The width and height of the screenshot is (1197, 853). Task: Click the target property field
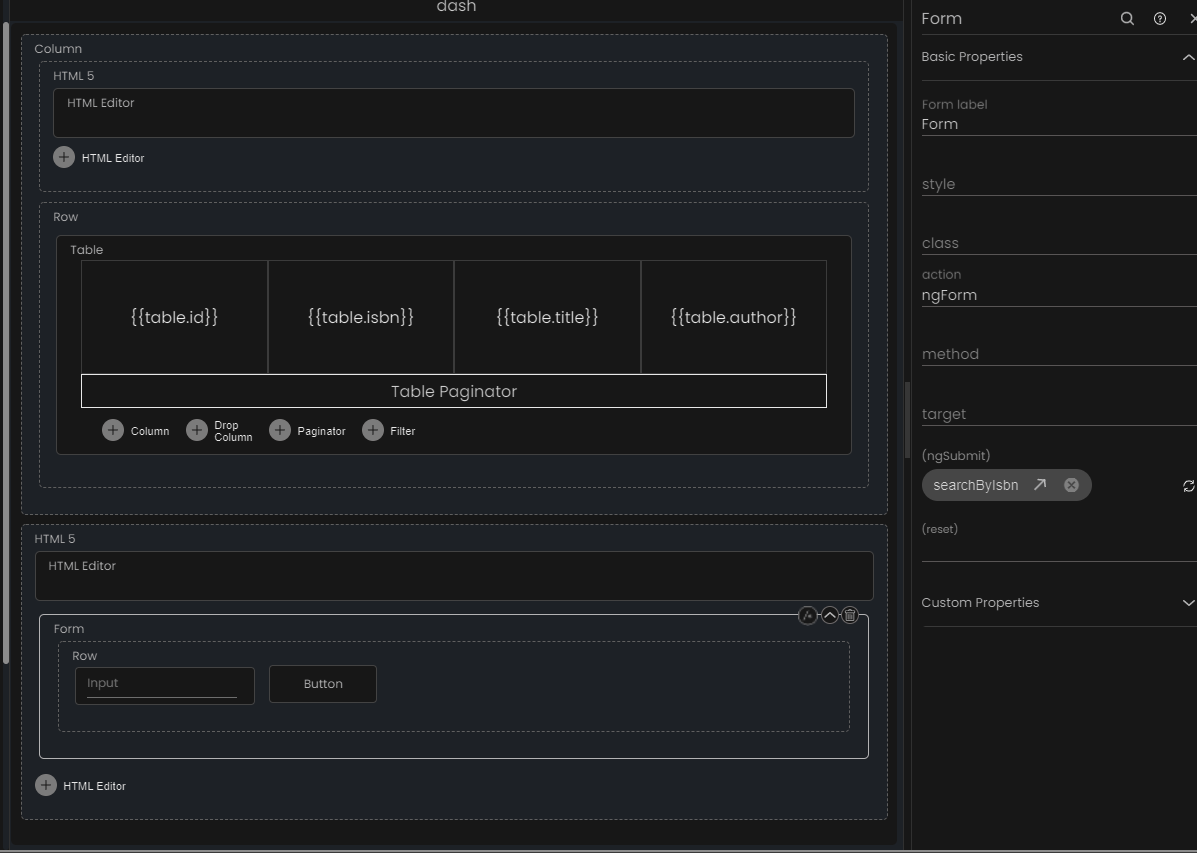tap(1059, 414)
